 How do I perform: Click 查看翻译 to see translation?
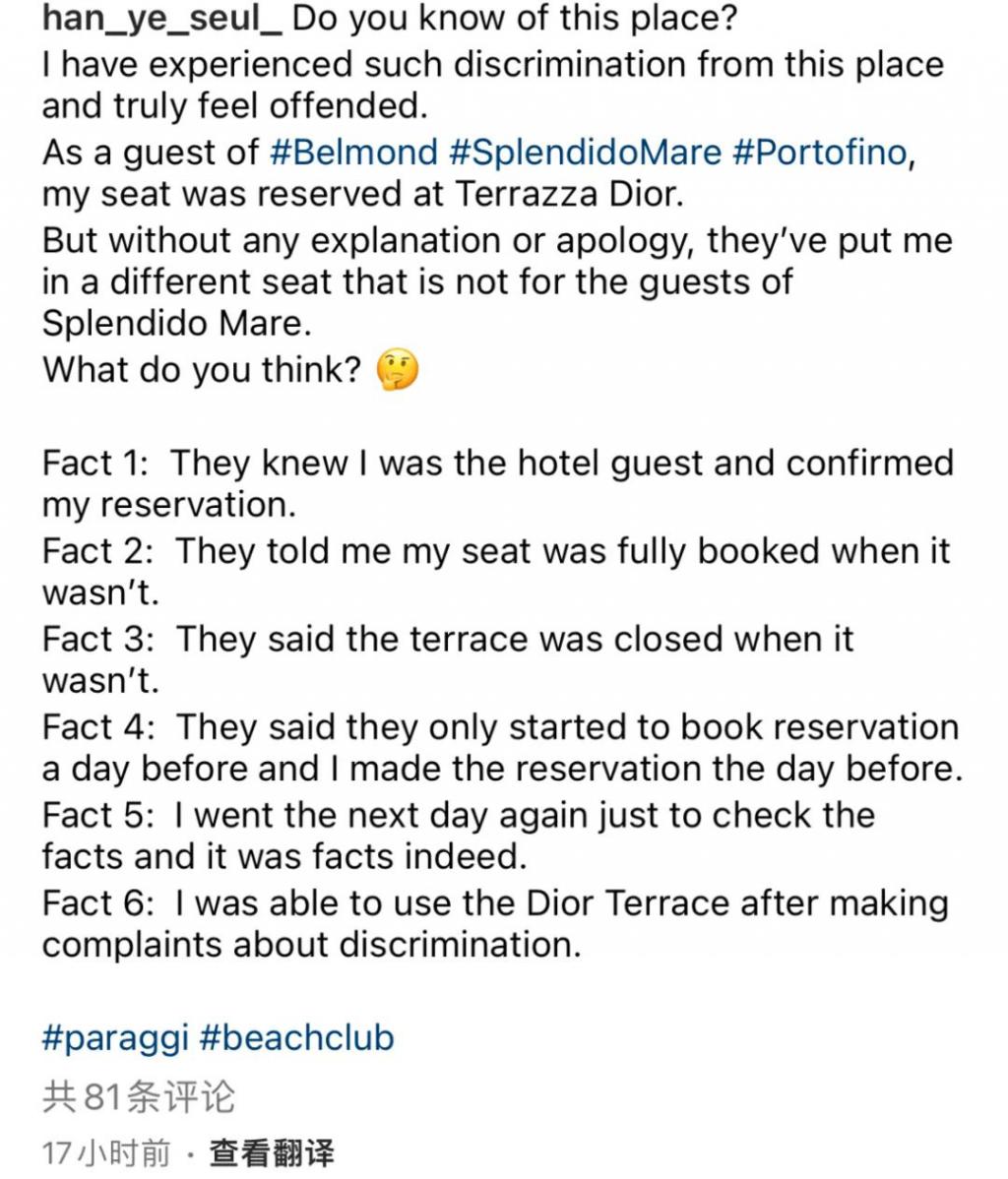272,1152
